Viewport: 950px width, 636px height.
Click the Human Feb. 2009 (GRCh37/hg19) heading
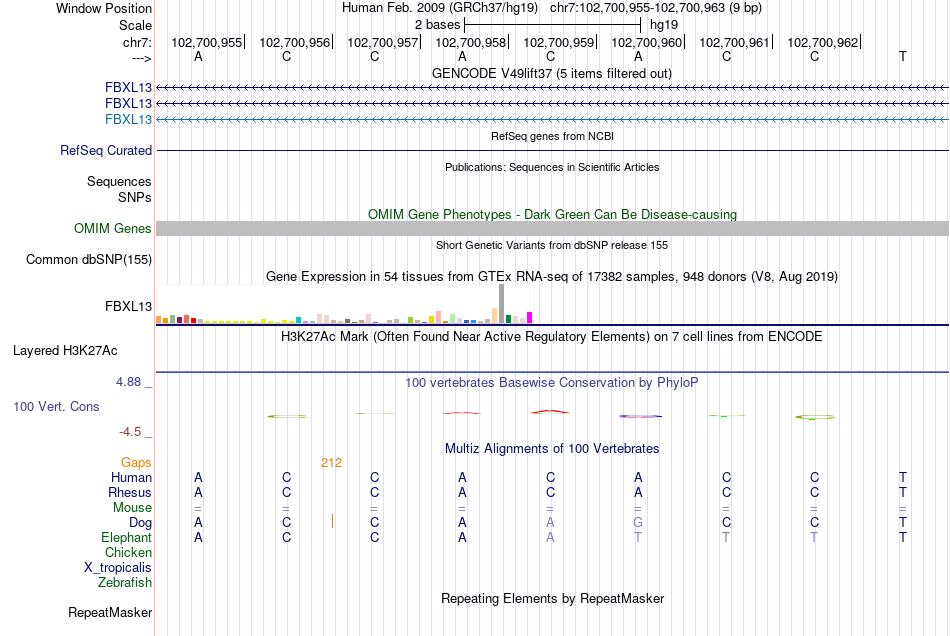(440, 8)
